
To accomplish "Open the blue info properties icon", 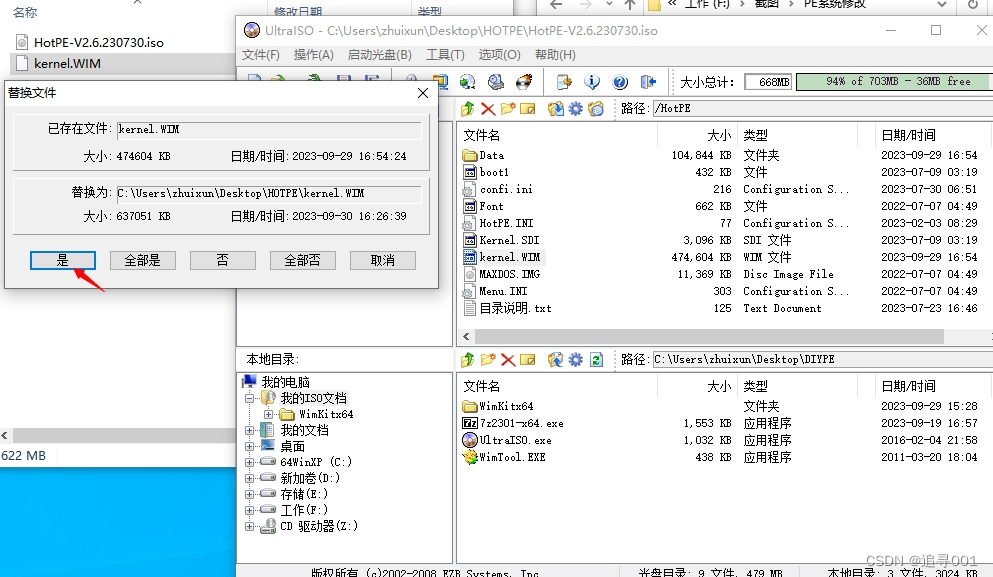I will (x=591, y=82).
